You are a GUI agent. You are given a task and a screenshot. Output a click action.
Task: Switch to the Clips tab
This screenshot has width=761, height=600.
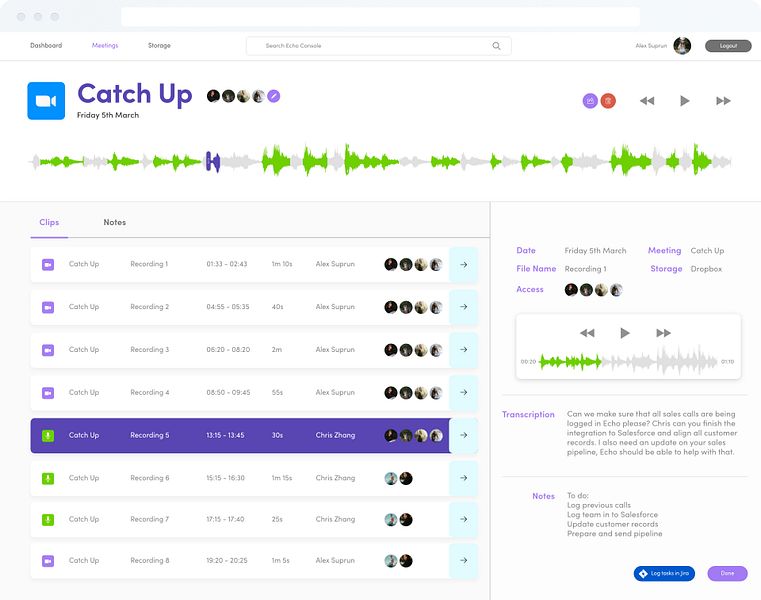pyautogui.click(x=49, y=222)
